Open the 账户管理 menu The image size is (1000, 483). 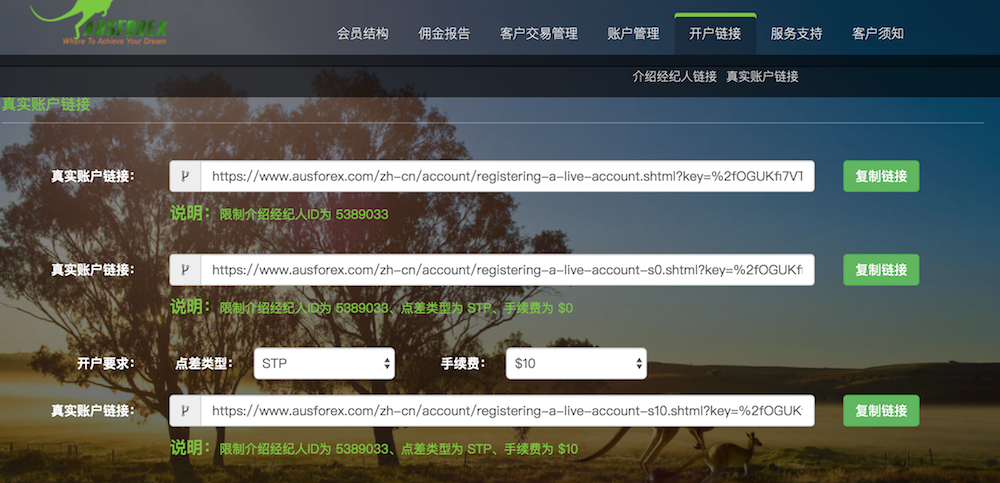(x=633, y=34)
